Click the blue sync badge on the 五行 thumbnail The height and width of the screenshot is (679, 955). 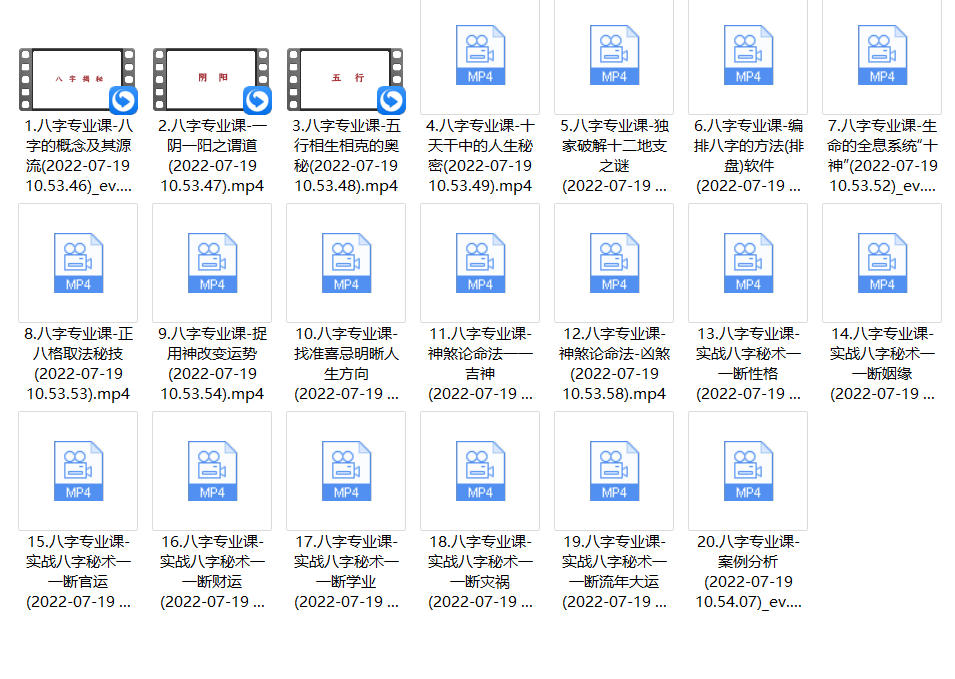coord(391,100)
